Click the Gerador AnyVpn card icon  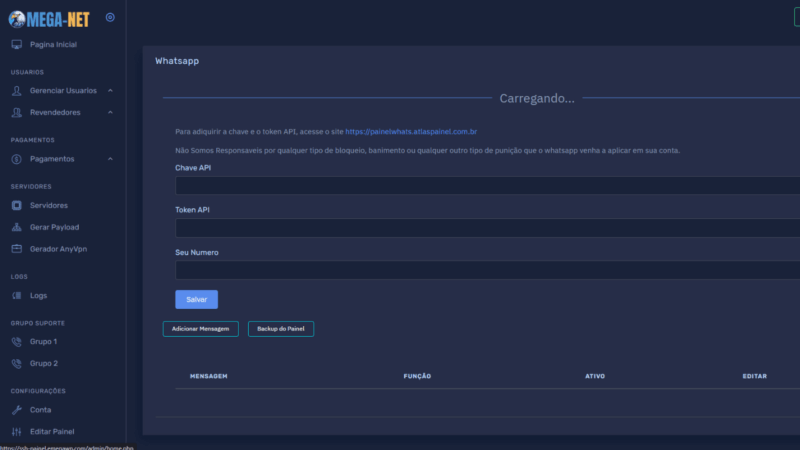pos(17,249)
